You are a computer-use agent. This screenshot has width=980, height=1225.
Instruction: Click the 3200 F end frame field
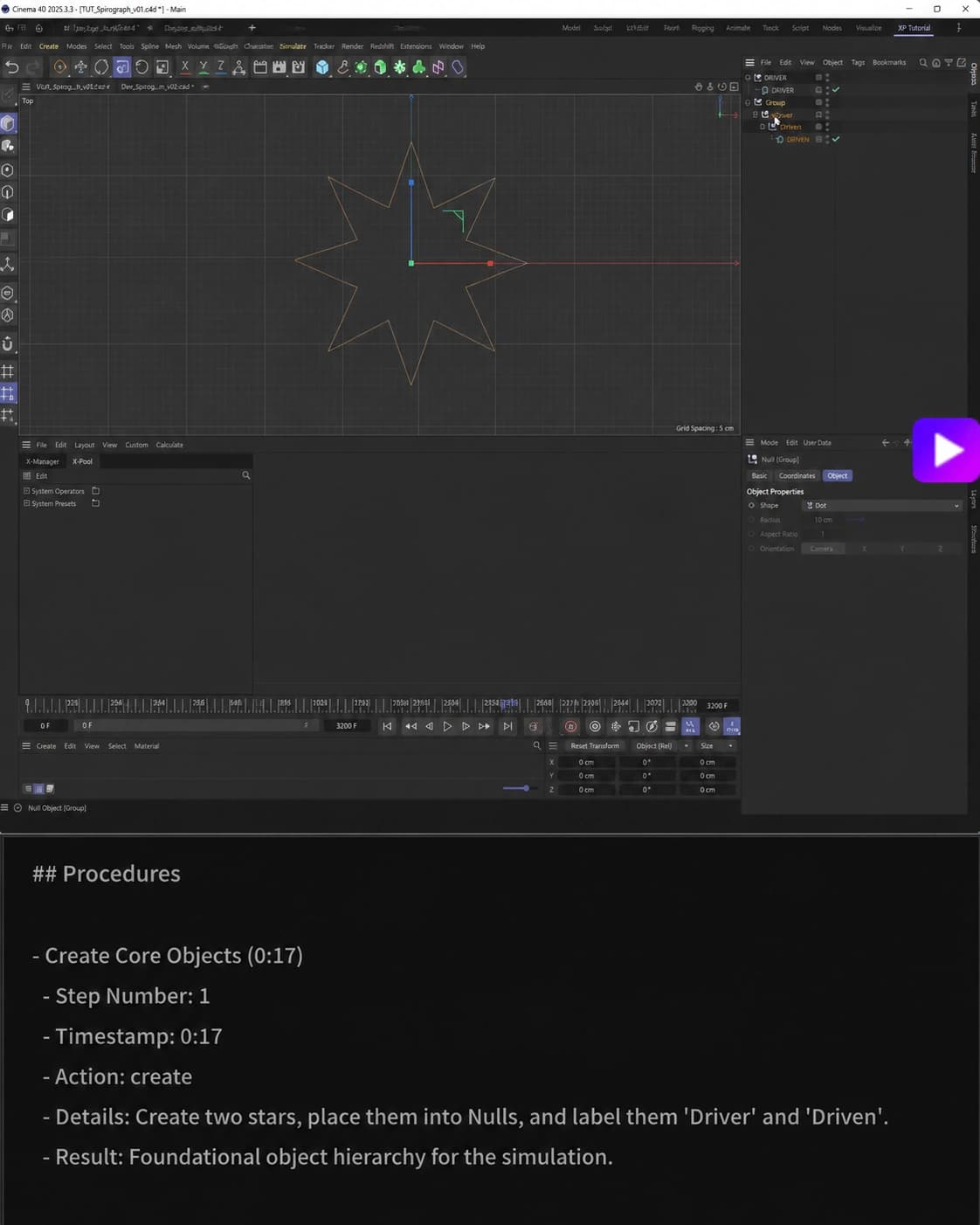pyautogui.click(x=346, y=726)
